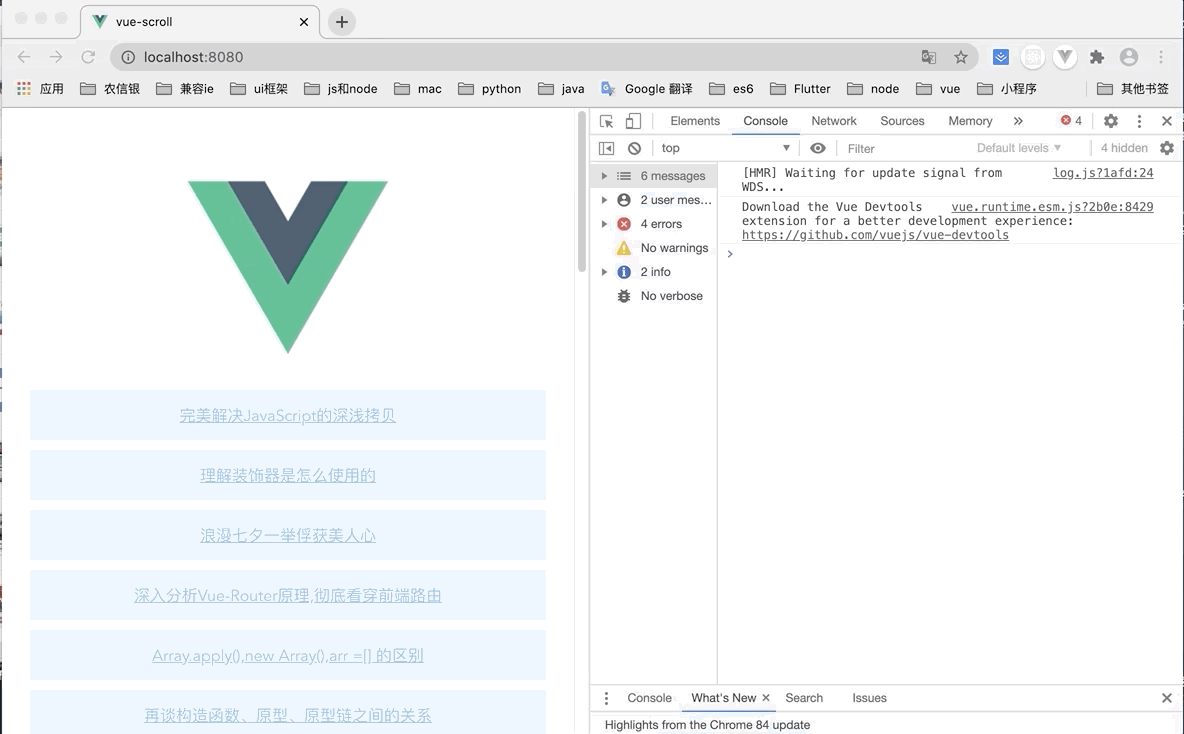Close the What's New drawer tab
This screenshot has height=734, width=1184.
(x=766, y=698)
